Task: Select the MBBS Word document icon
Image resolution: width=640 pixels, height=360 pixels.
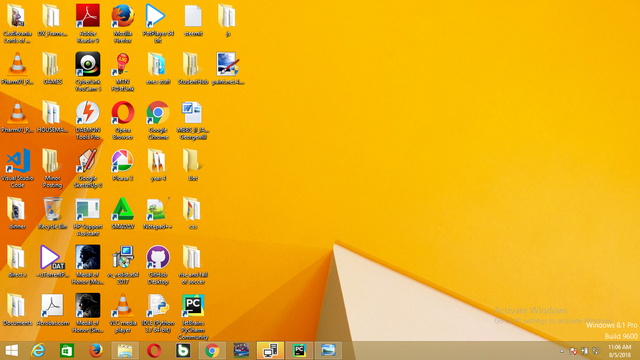Action: (193, 120)
